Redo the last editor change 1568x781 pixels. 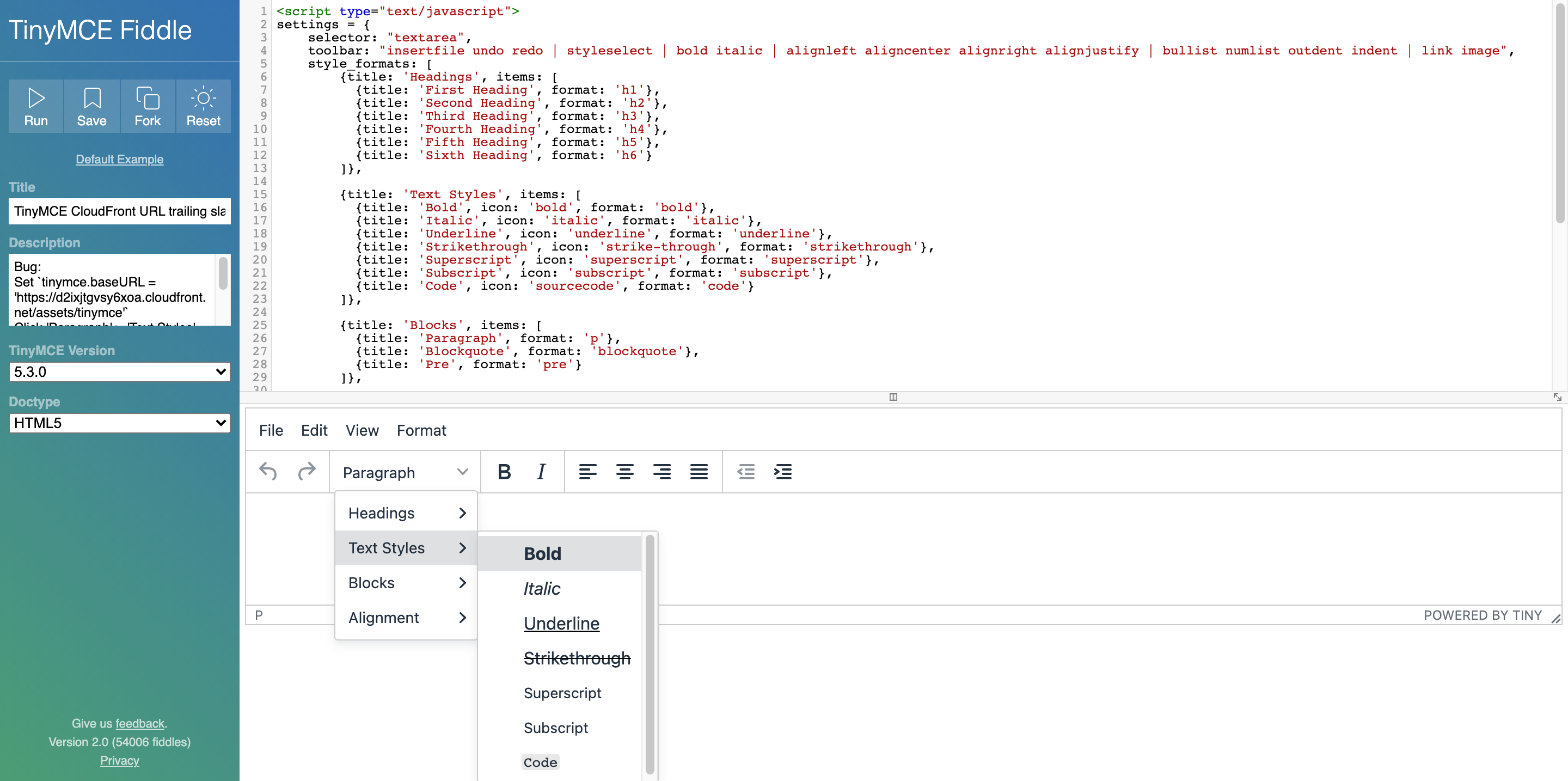(307, 472)
